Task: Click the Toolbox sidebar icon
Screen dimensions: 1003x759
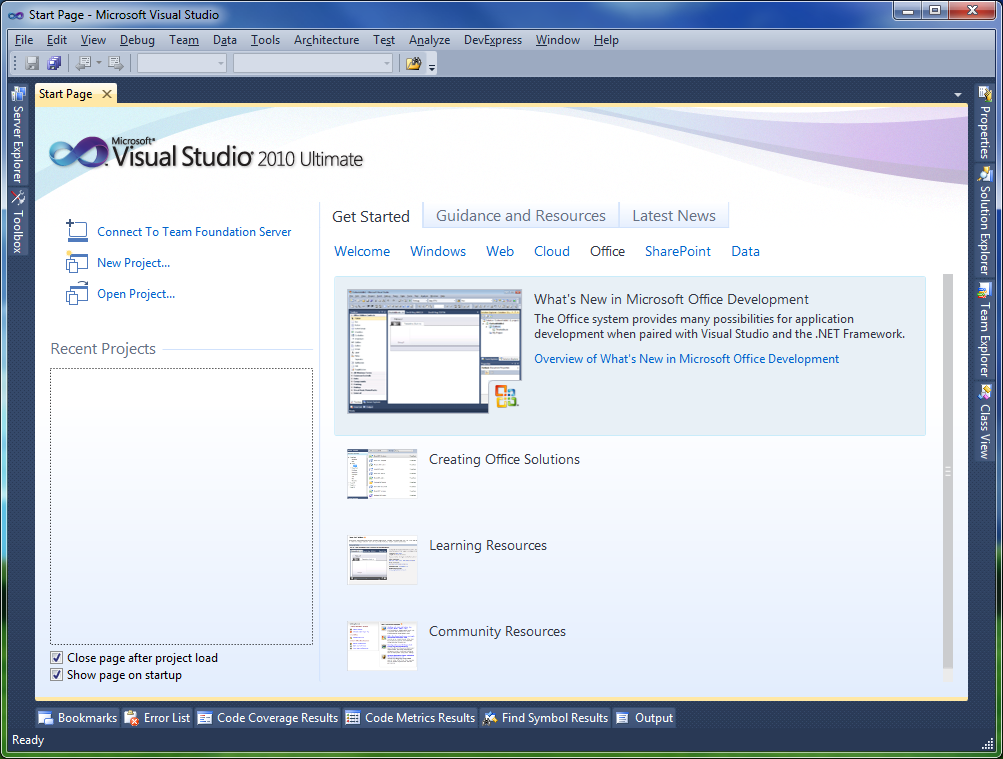Action: [x=18, y=198]
